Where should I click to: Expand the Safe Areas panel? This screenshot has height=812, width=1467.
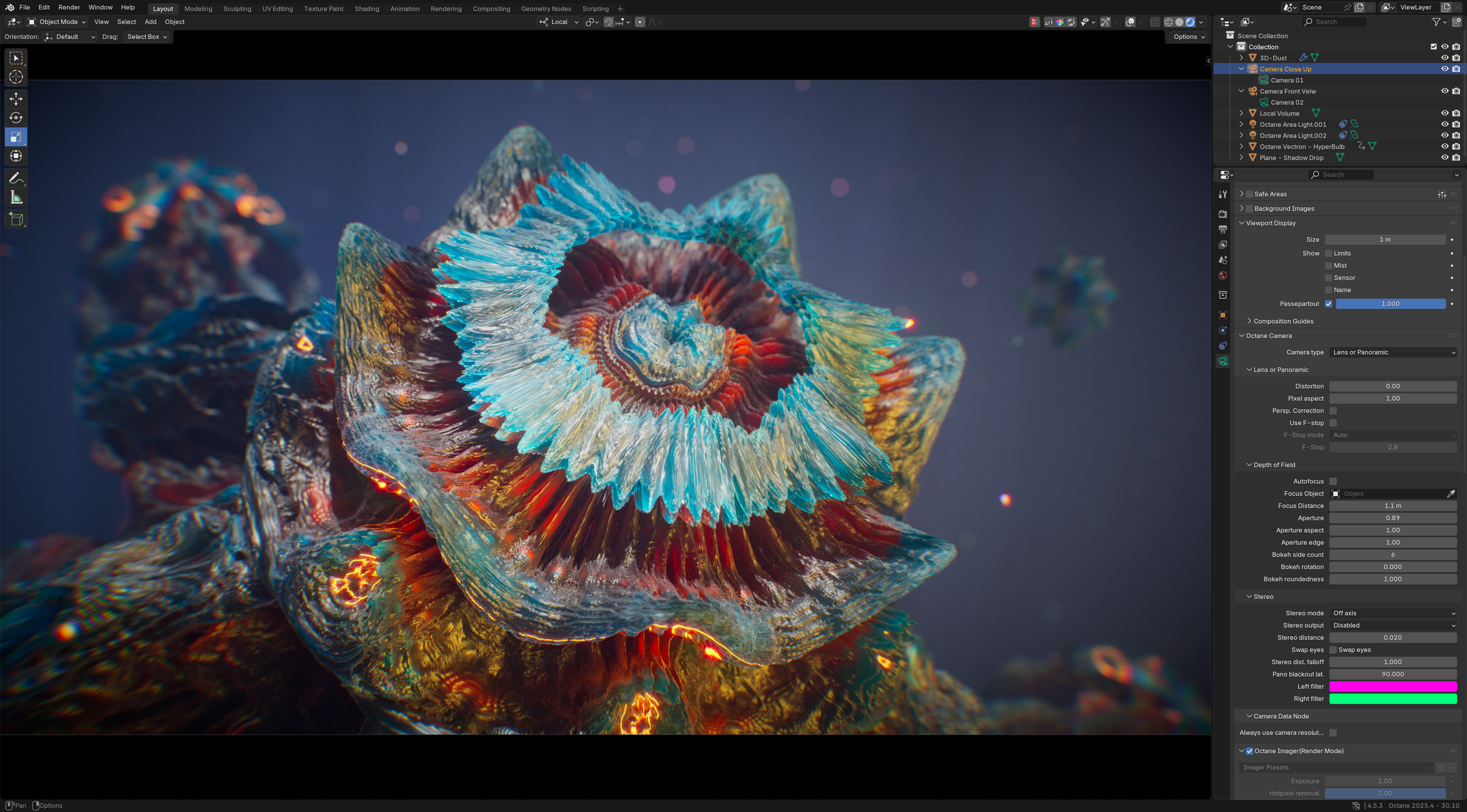coord(1242,194)
